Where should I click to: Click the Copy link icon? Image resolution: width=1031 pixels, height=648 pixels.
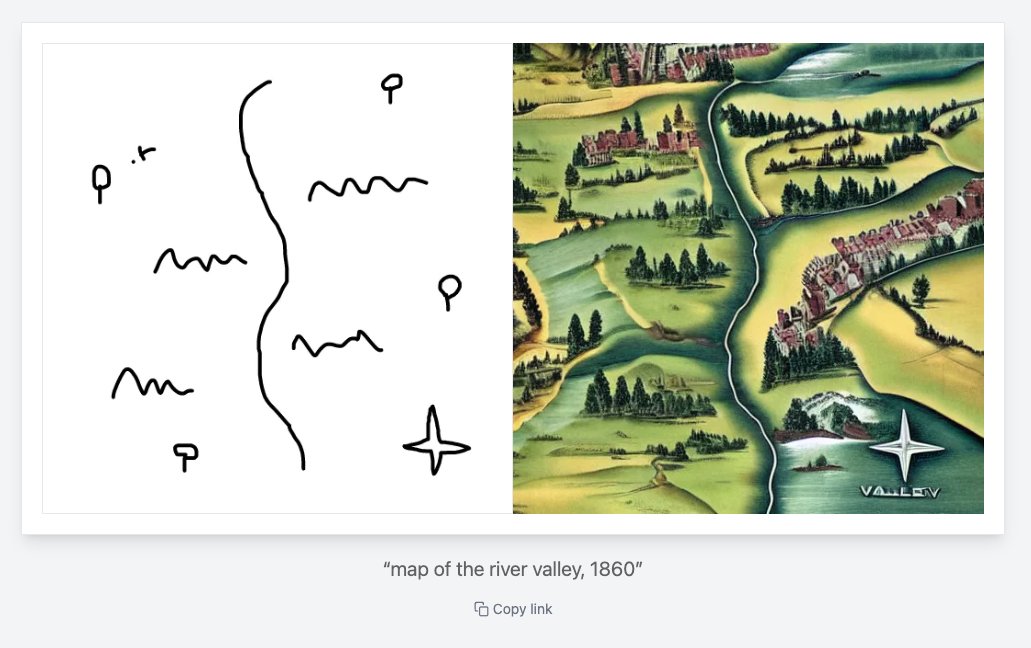coord(481,609)
